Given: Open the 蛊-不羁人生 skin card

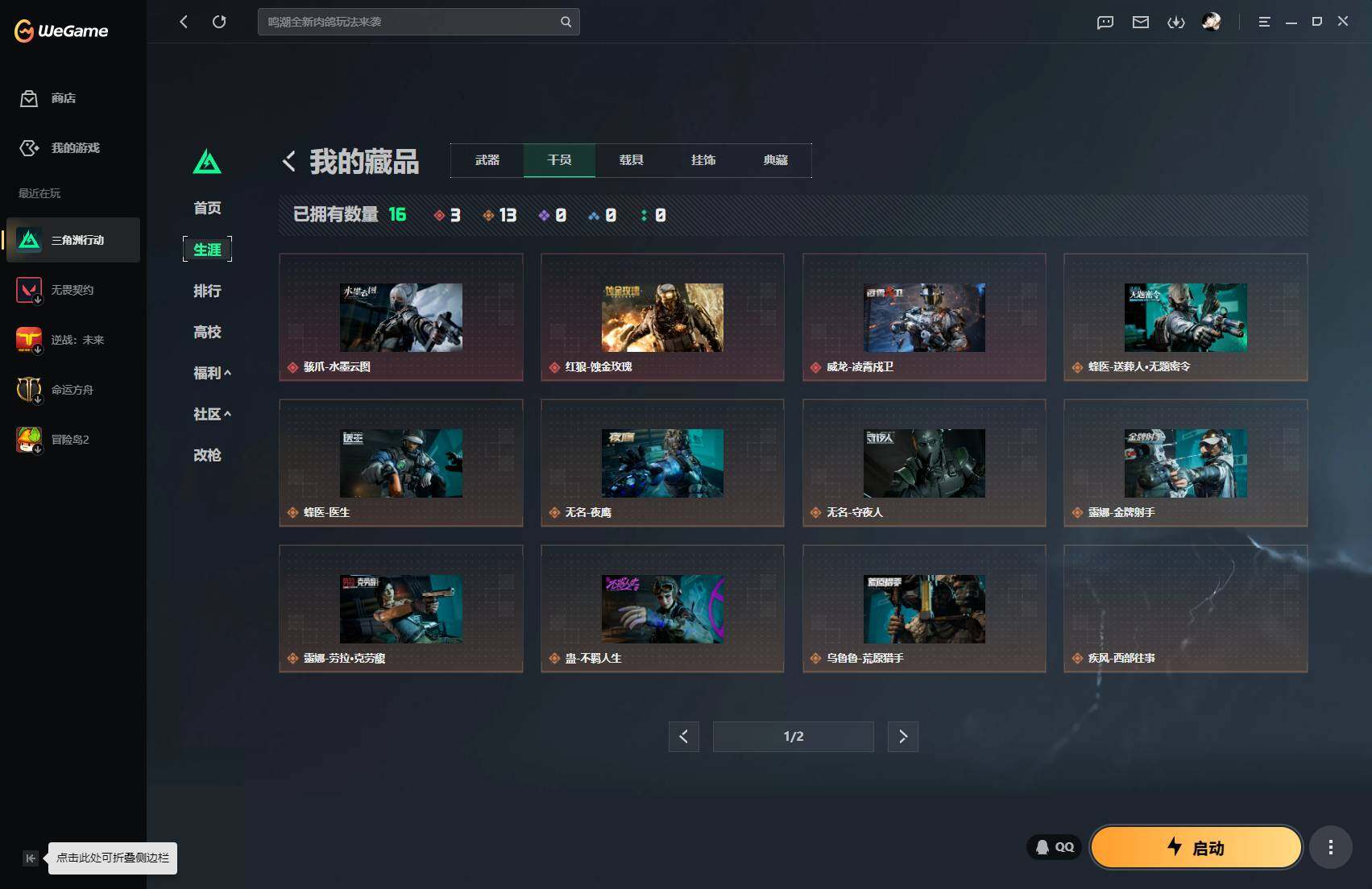Looking at the screenshot, I should (662, 609).
